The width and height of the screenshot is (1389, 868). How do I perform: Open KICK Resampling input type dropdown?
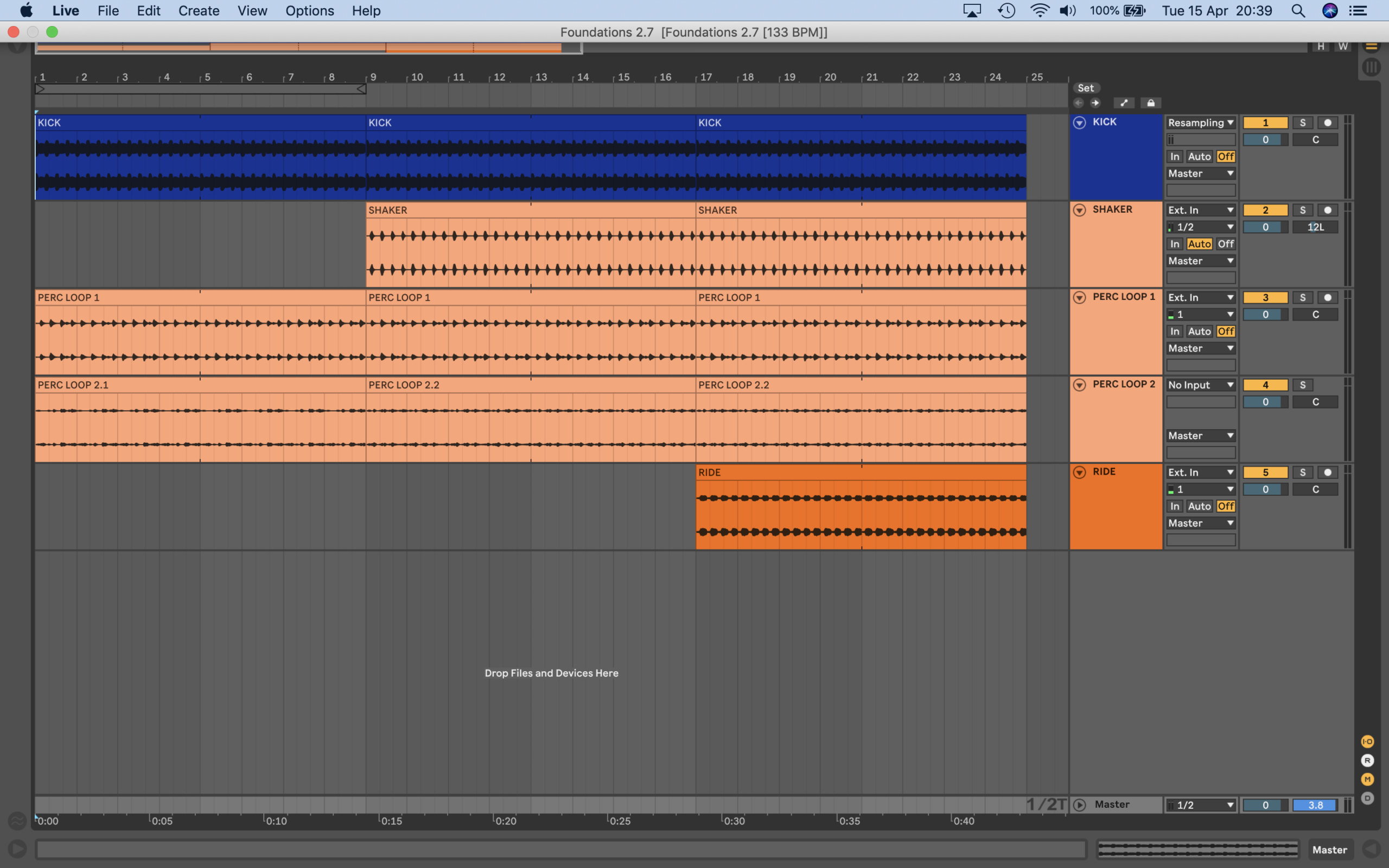[1200, 123]
